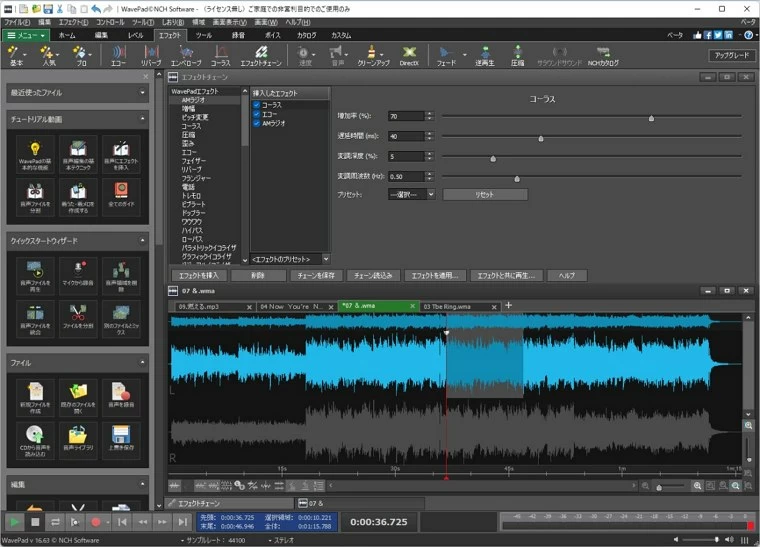This screenshot has width=760, height=547.
Task: Click the チェーンを保存 button
Action: pyautogui.click(x=316, y=276)
